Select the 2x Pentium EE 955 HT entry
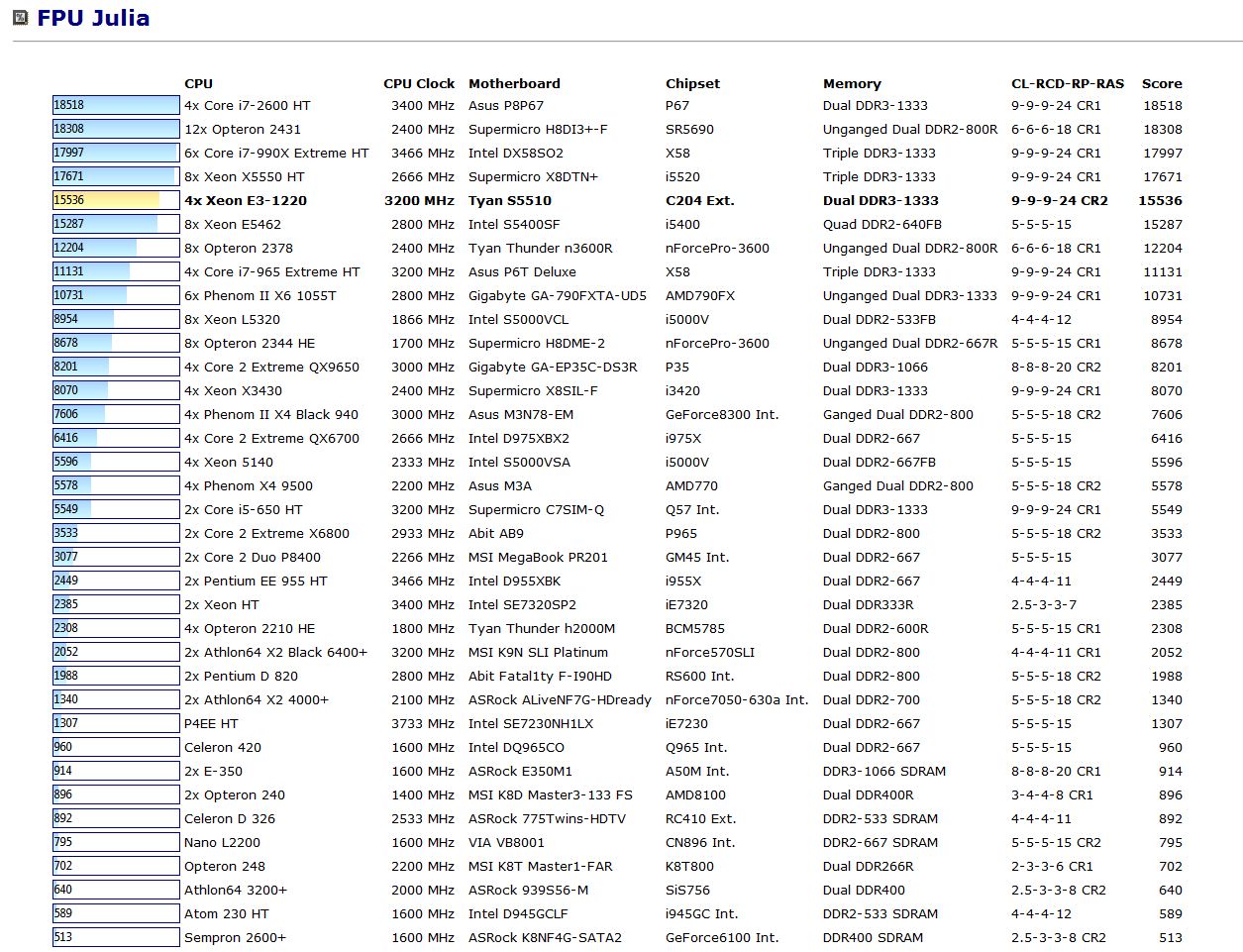This screenshot has height=952, width=1243. pos(256,581)
